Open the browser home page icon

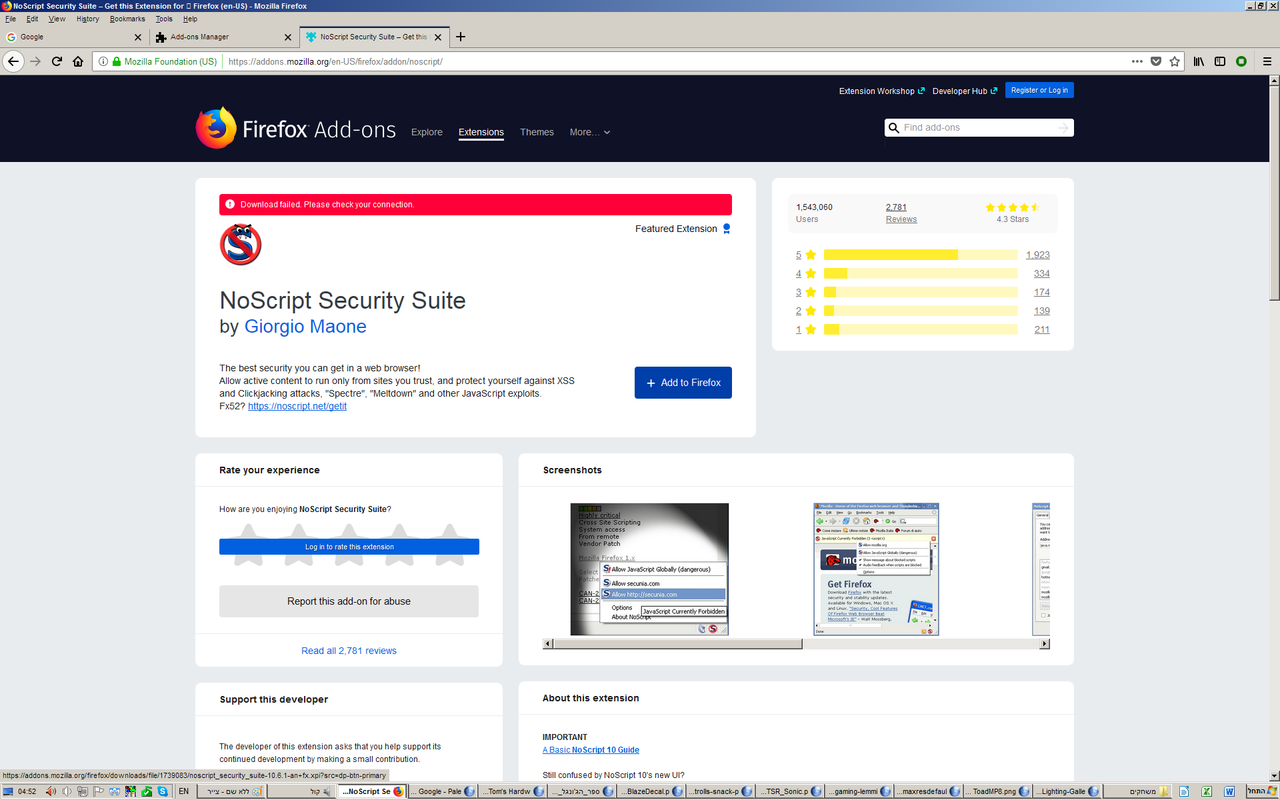78,61
